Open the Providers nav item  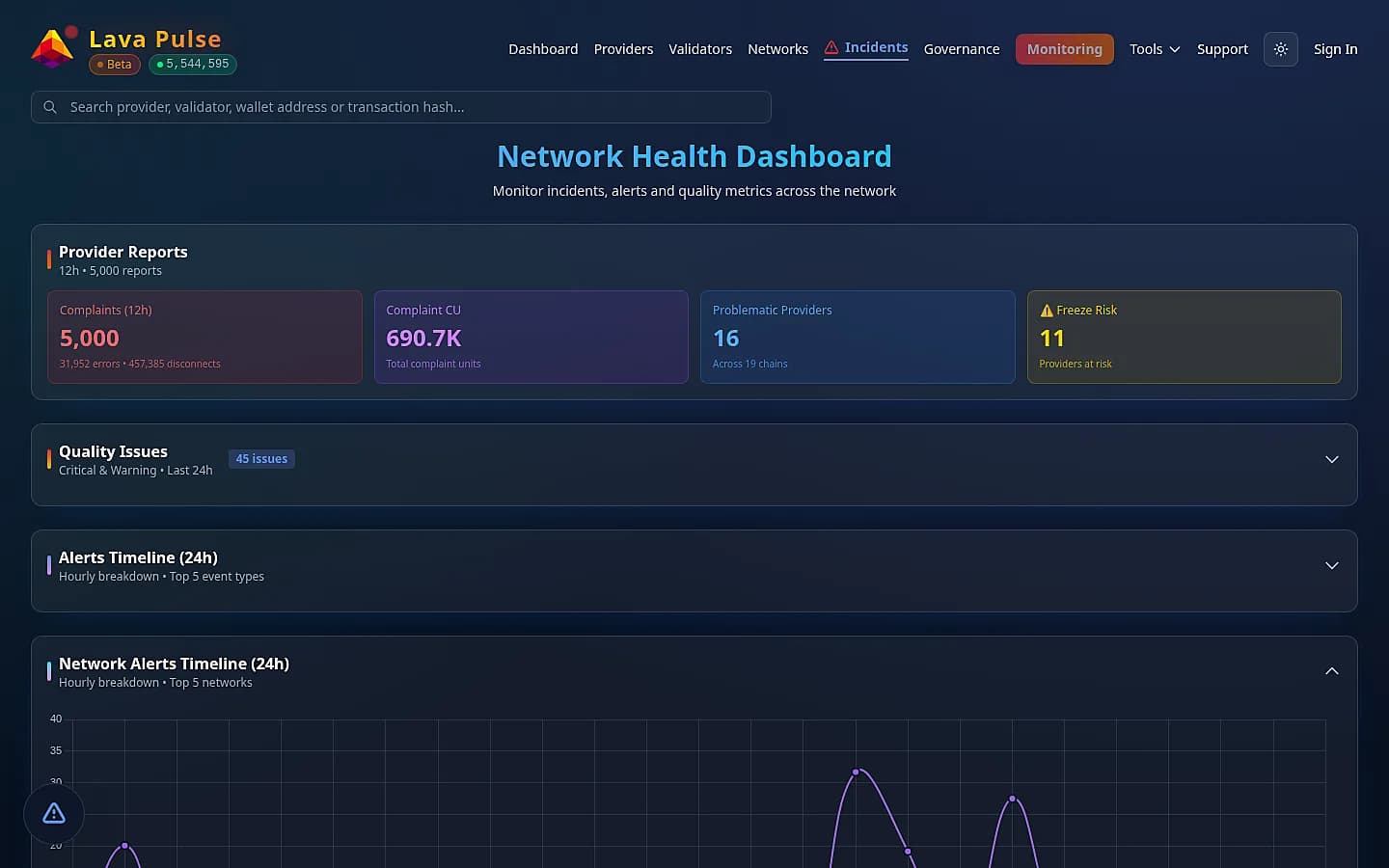[x=623, y=49]
